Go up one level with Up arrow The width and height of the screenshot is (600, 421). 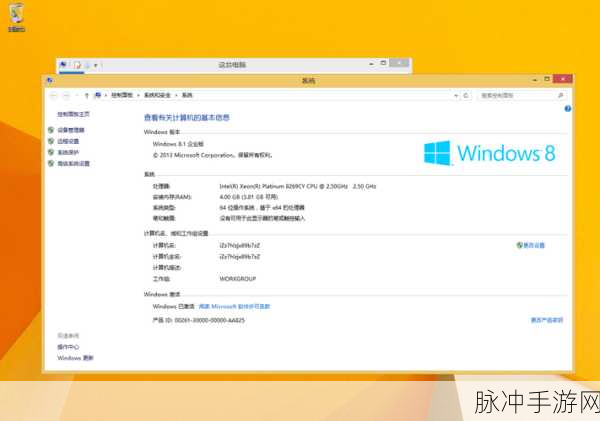pos(87,95)
